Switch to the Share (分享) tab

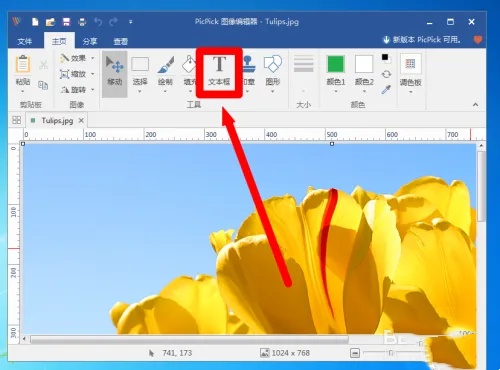(x=90, y=41)
